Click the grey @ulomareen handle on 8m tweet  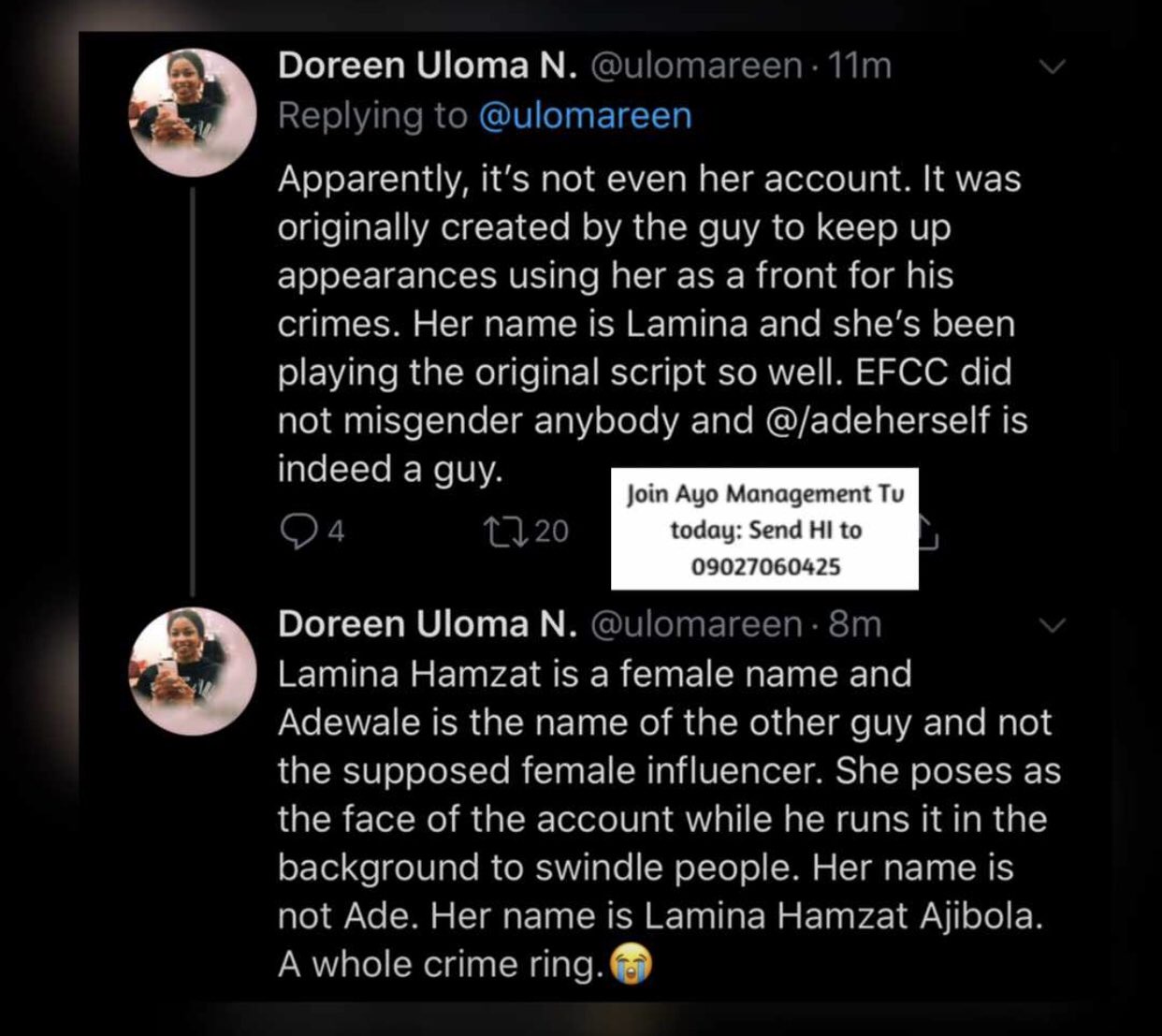point(697,624)
